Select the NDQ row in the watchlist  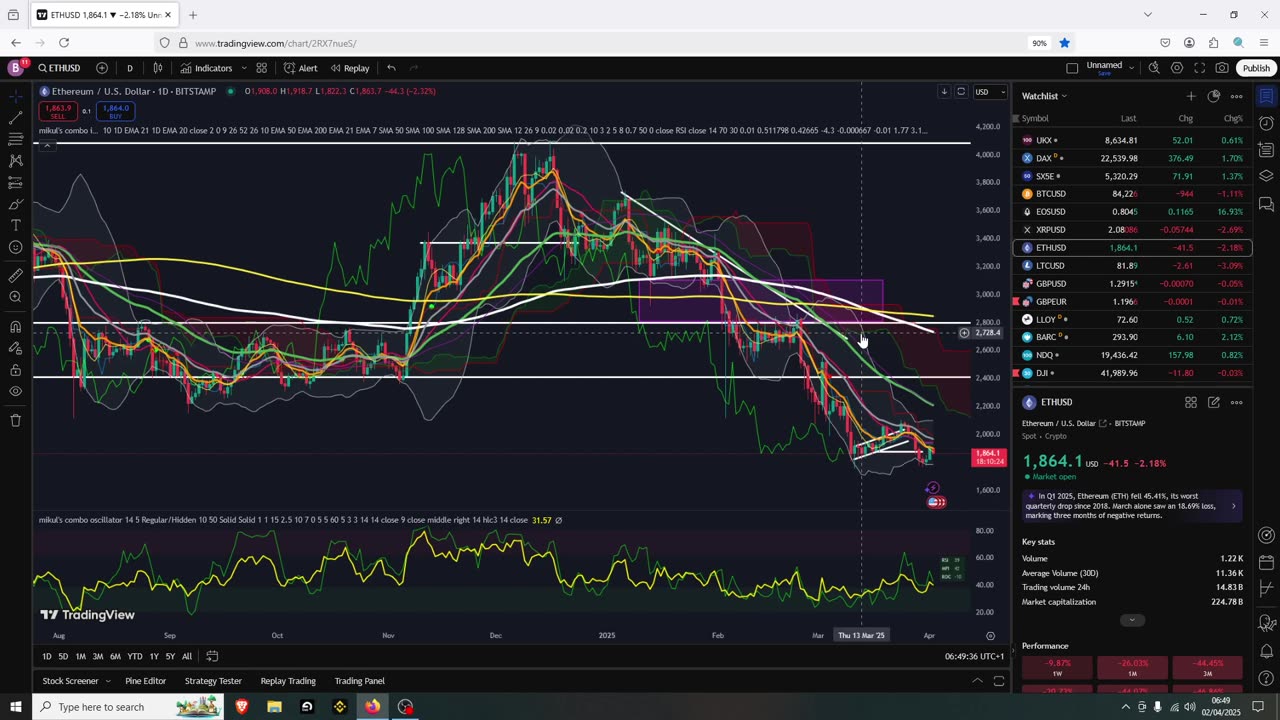(x=1132, y=355)
